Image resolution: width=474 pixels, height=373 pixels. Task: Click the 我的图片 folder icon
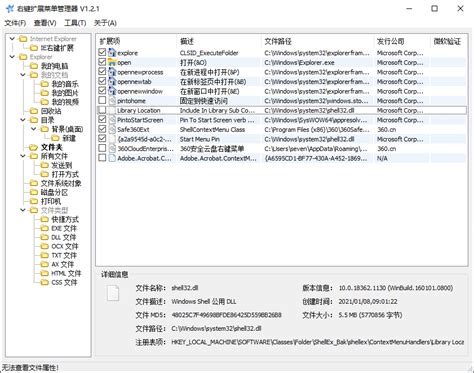[x=45, y=93]
